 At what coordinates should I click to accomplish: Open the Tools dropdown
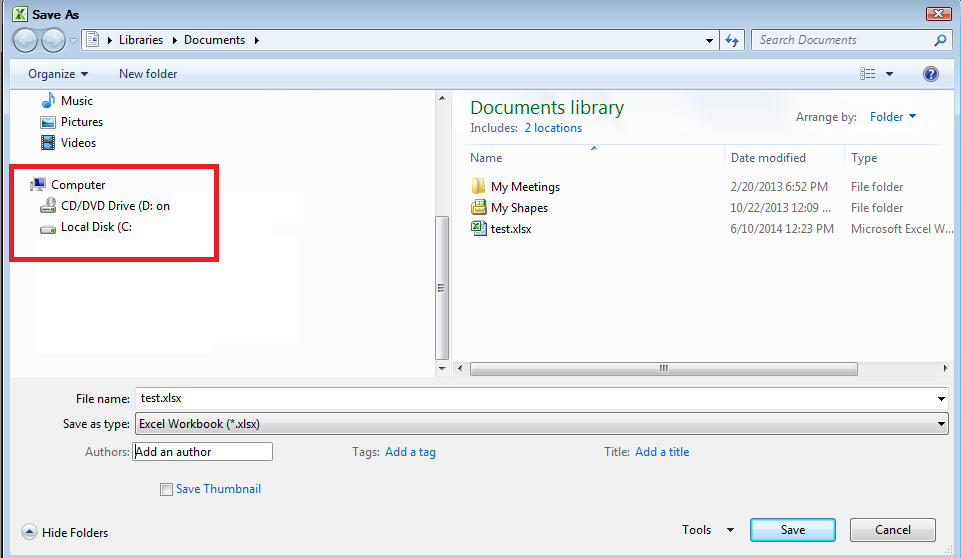(x=708, y=530)
